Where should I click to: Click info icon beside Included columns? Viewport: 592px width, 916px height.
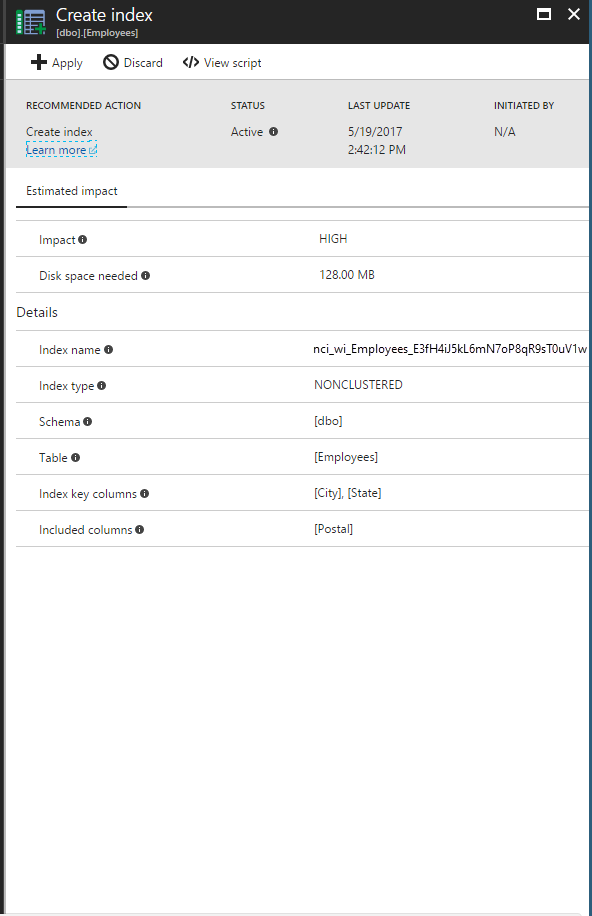pyautogui.click(x=140, y=529)
